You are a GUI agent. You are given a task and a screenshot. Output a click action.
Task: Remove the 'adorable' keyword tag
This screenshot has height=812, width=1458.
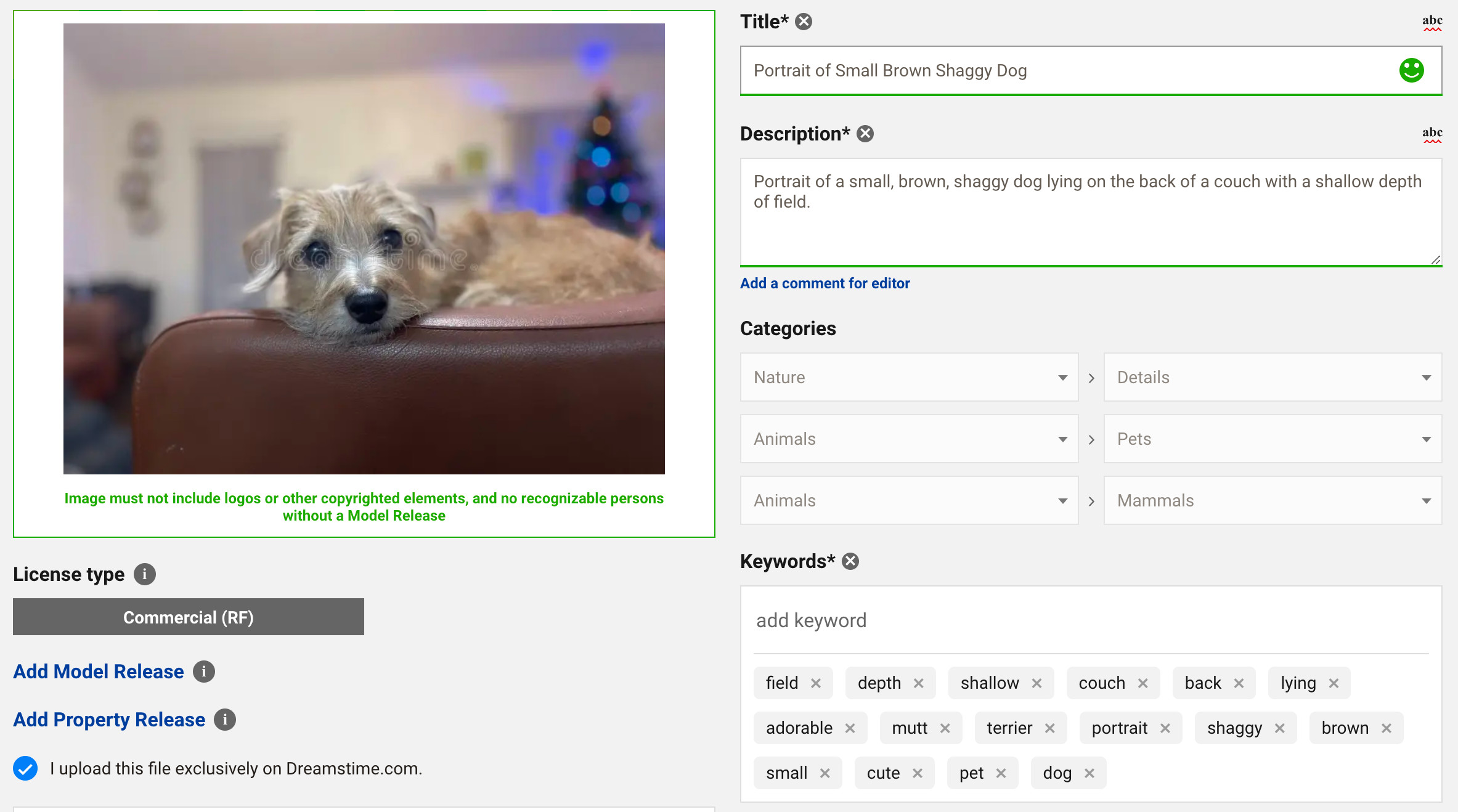[x=850, y=728]
